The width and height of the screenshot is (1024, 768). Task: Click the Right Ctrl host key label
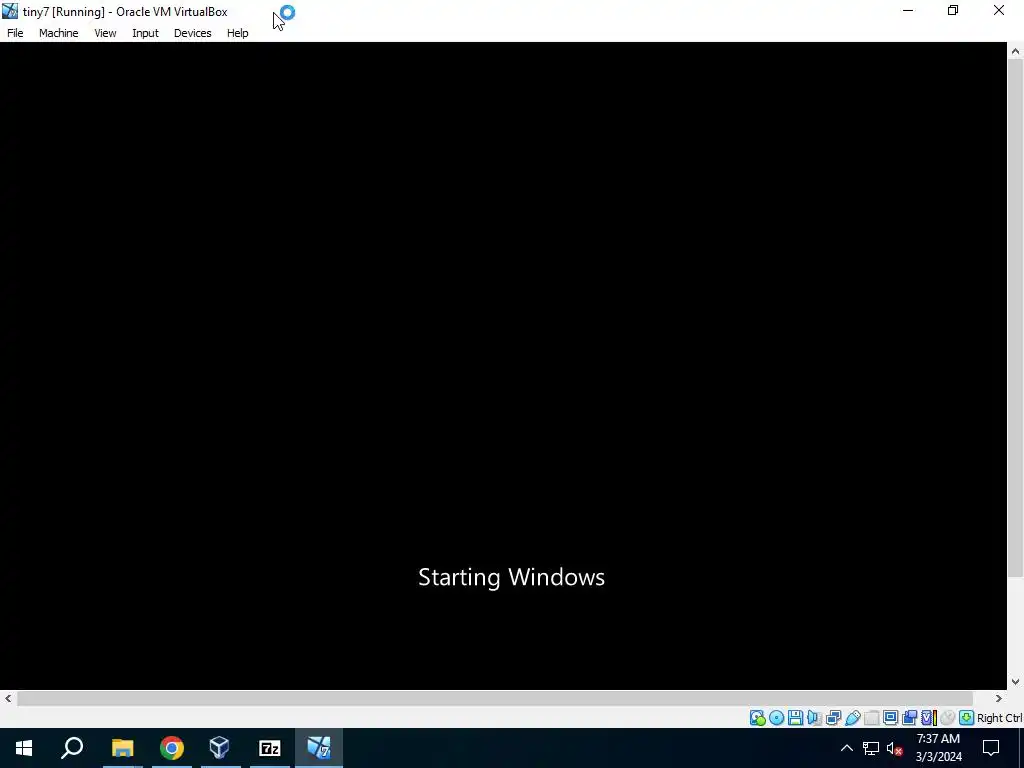[999, 718]
